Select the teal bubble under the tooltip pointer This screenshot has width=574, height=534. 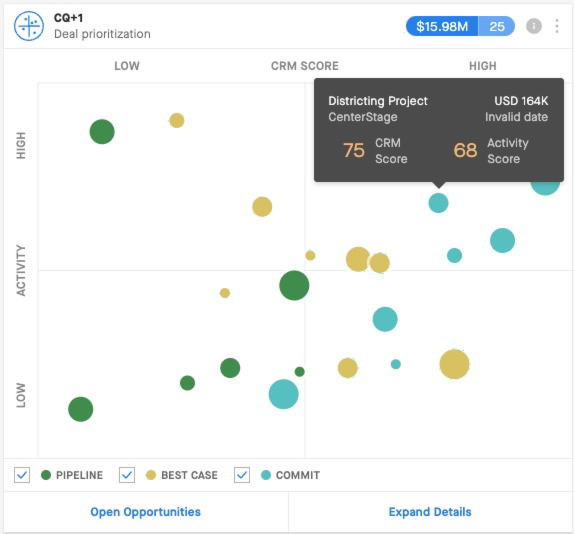pos(438,203)
